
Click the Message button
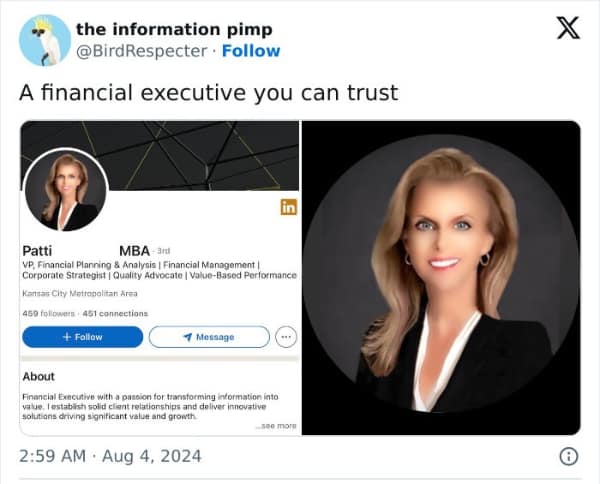pos(209,337)
